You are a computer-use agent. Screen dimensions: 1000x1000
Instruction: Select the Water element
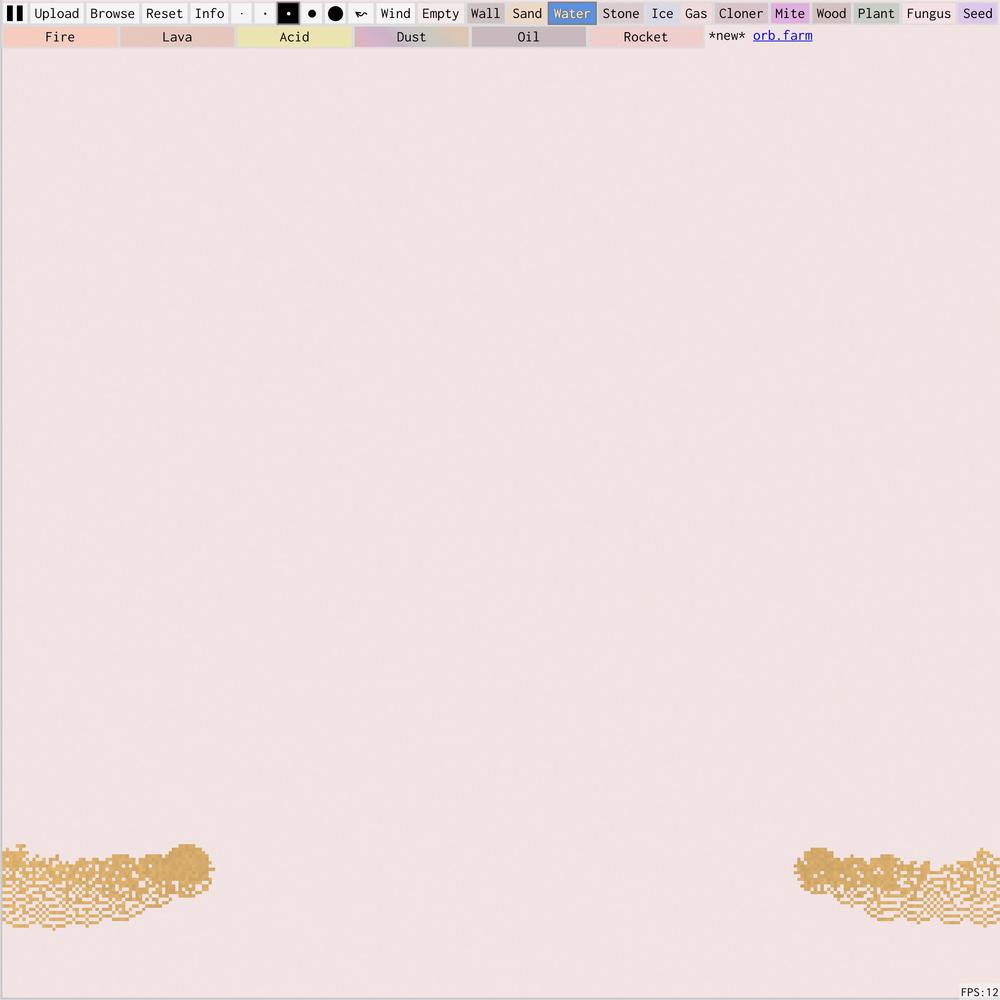point(572,13)
